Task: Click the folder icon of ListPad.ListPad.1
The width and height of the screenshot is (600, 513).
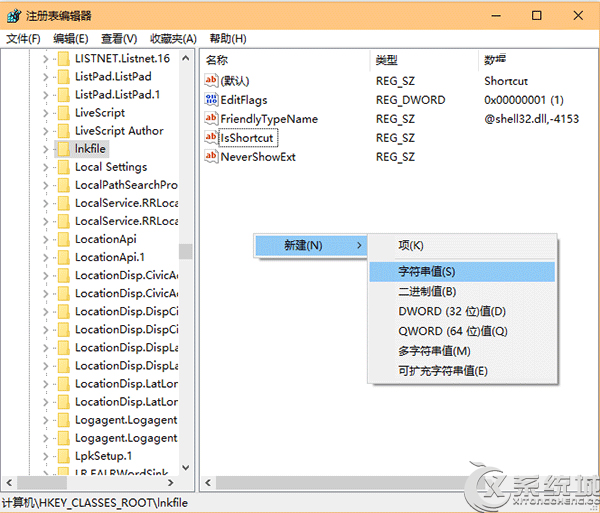Action: click(x=64, y=94)
